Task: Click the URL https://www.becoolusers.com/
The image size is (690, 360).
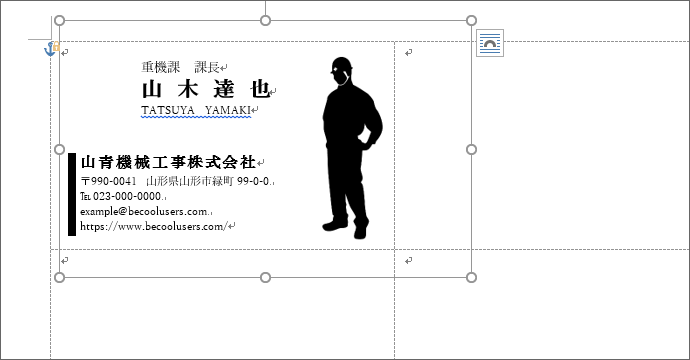Action: pyautogui.click(x=154, y=226)
